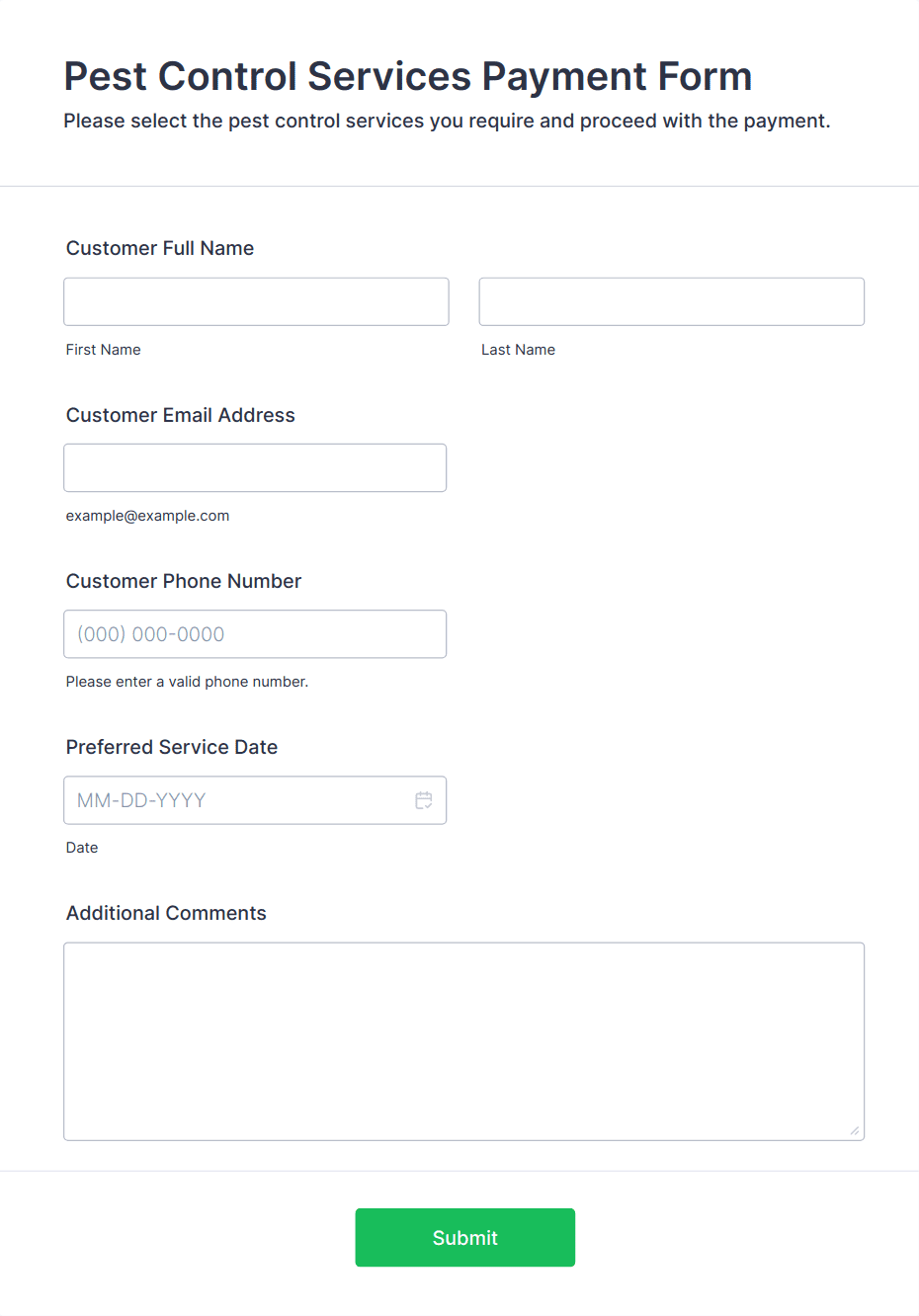Open the calendar date picker icon

click(x=424, y=800)
